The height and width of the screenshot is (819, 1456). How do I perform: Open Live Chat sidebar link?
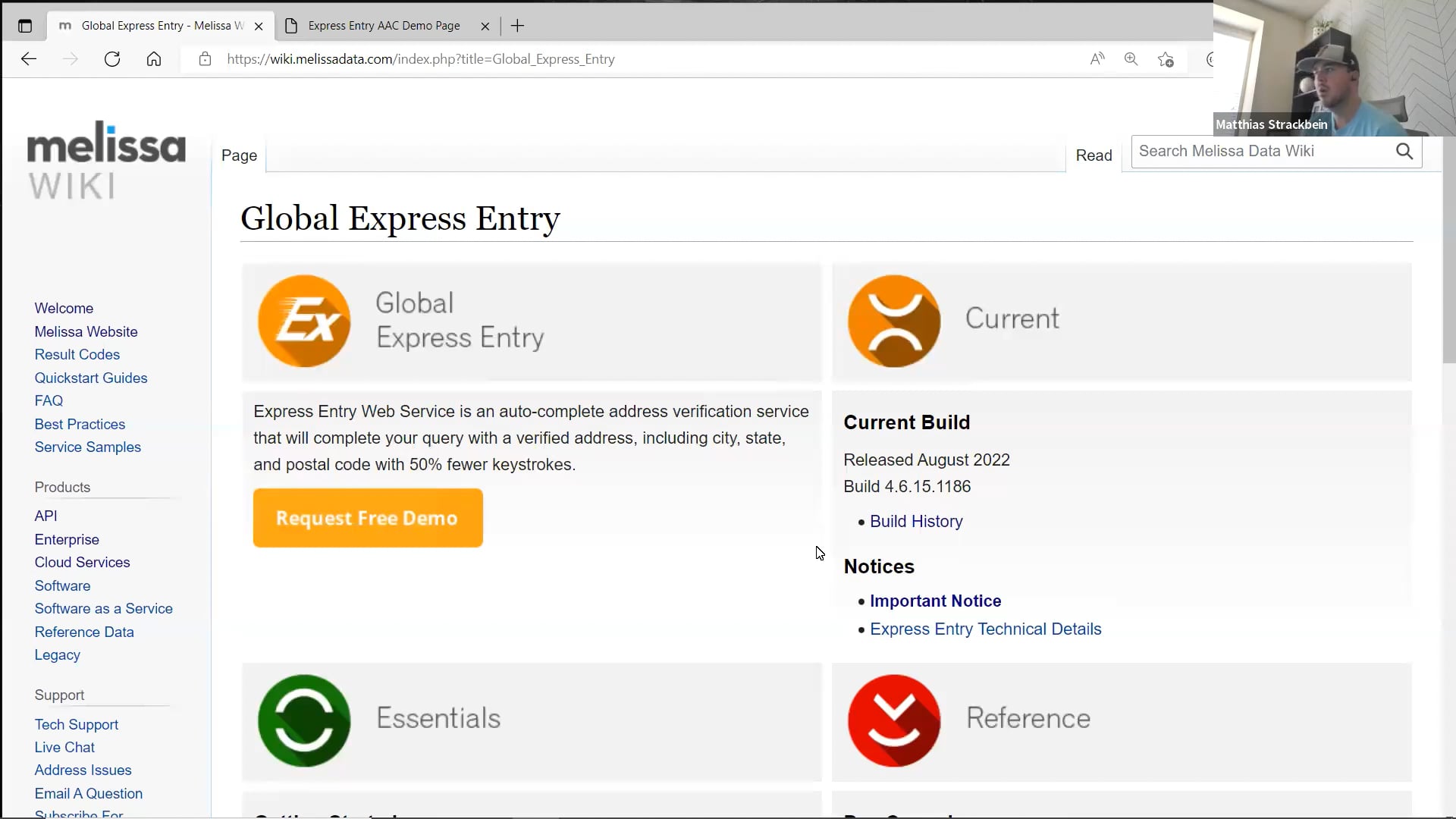64,748
